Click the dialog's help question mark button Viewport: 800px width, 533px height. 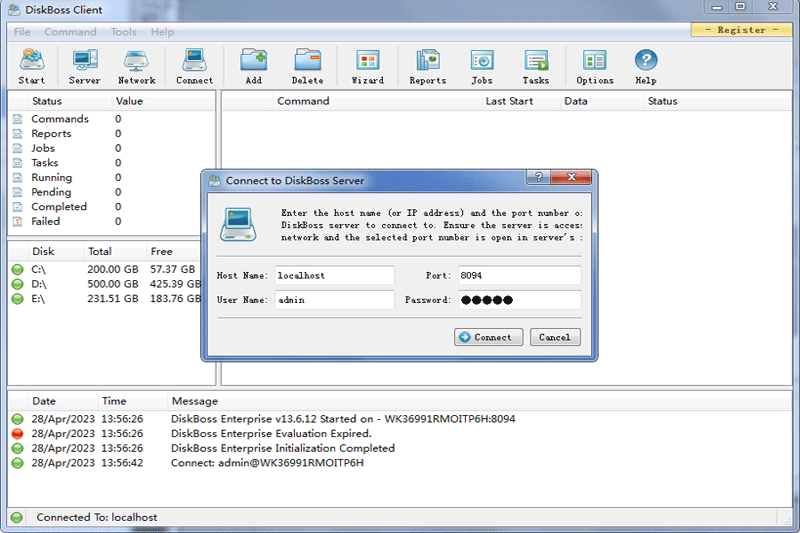coord(541,178)
